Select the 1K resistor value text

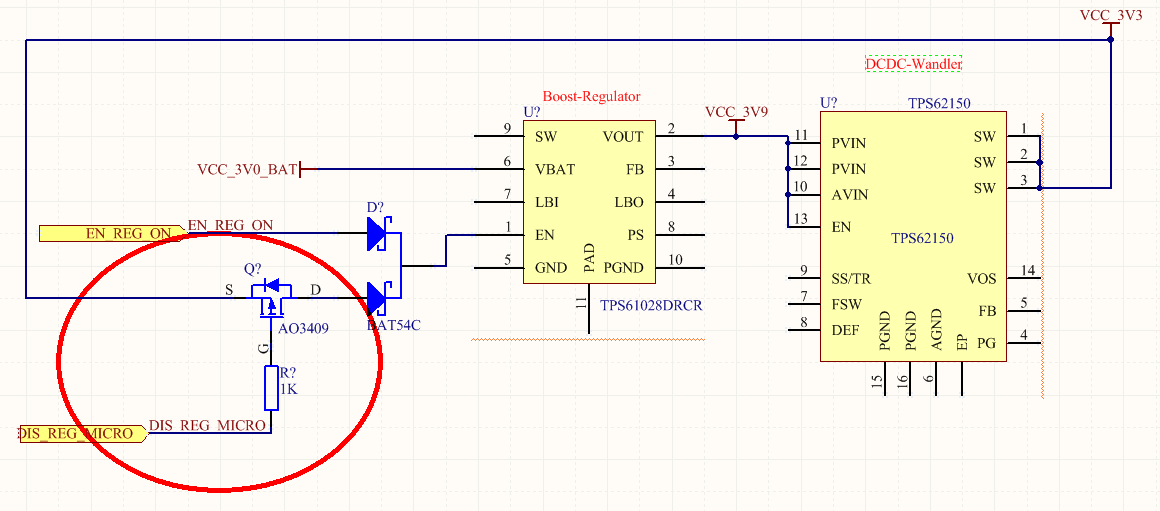point(289,390)
